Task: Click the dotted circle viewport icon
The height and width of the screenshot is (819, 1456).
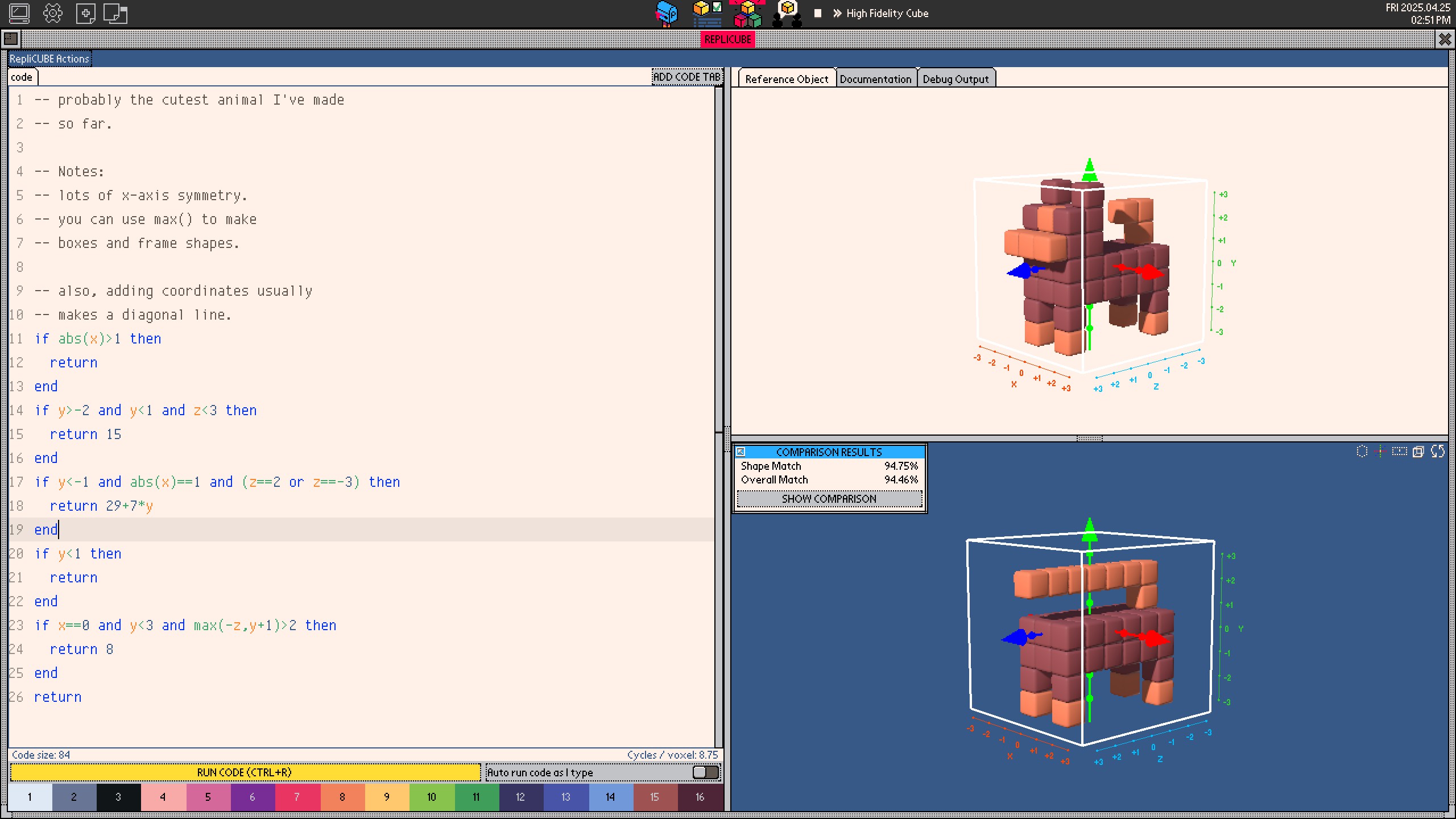Action: pyautogui.click(x=1362, y=452)
